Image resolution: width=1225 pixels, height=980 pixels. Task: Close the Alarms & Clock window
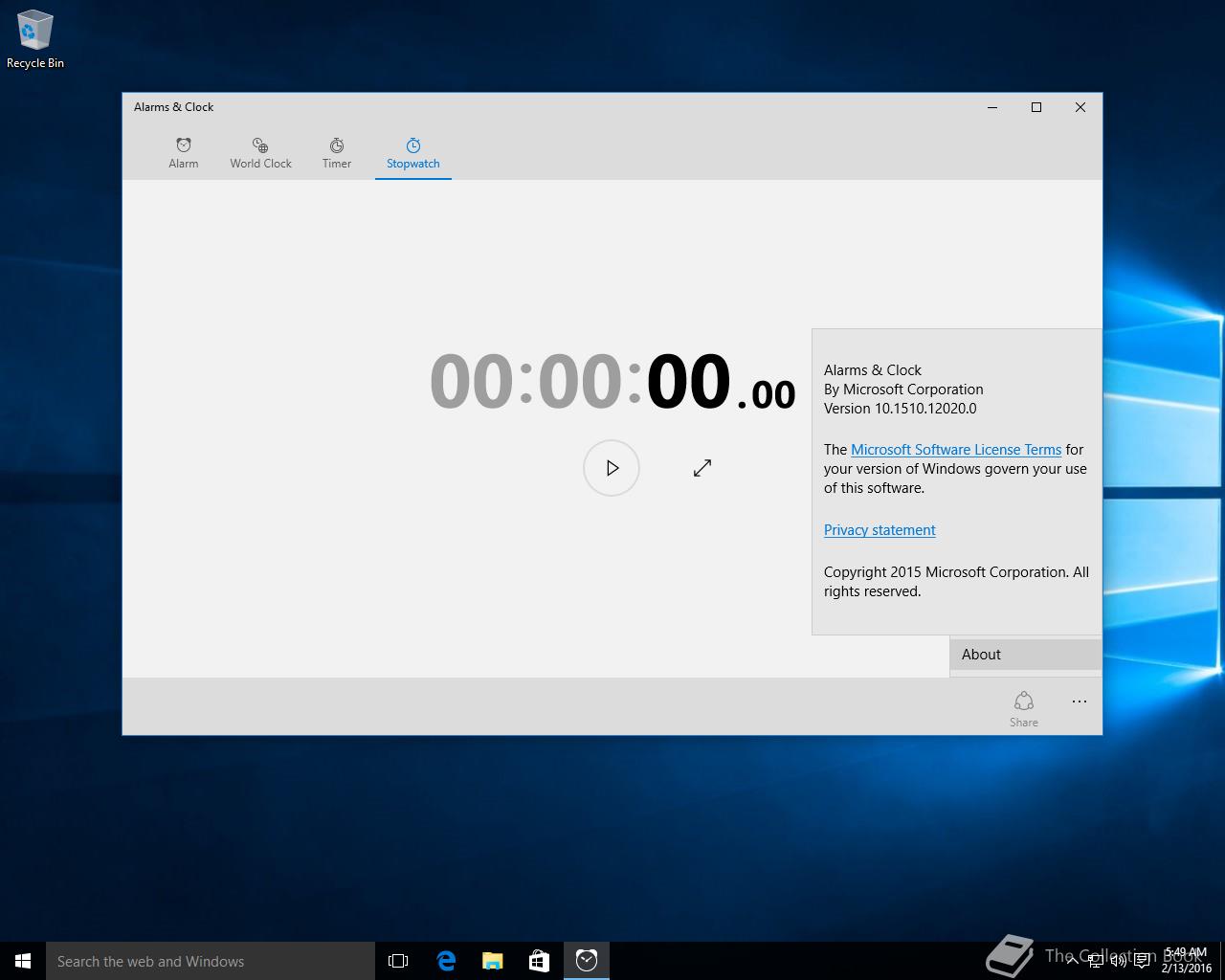(x=1080, y=107)
